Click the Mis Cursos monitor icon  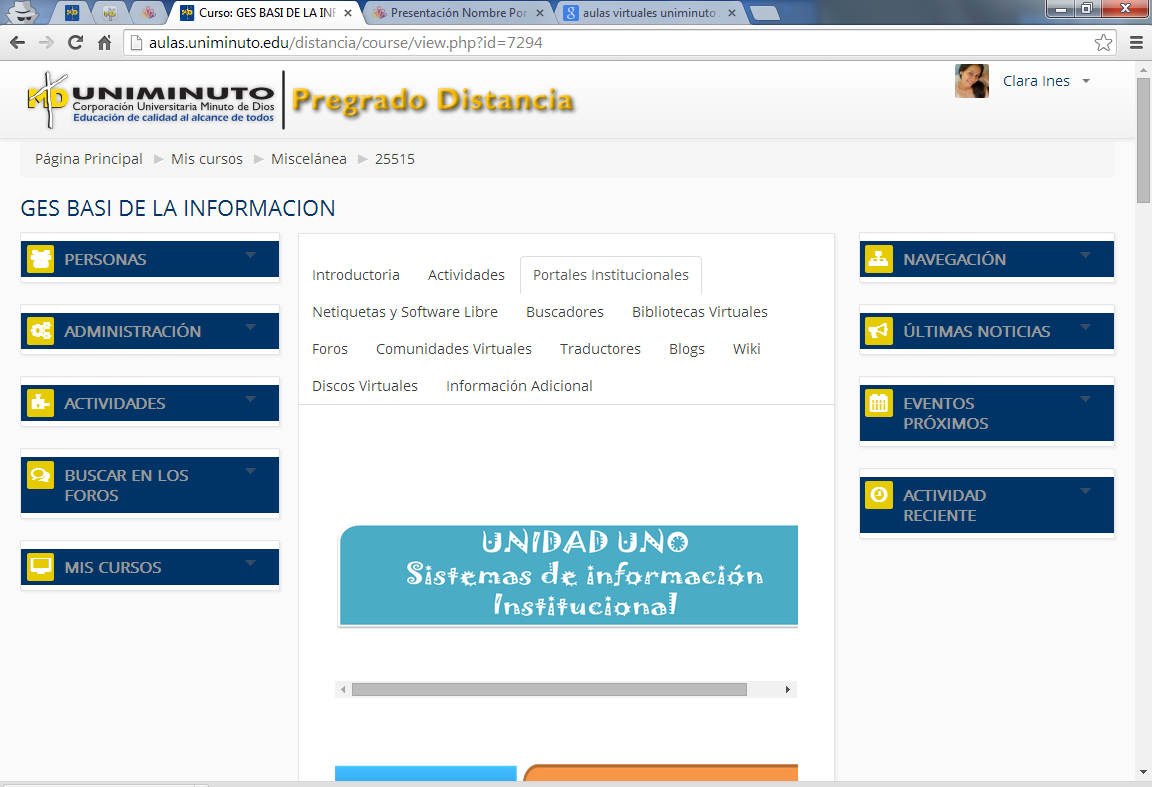point(40,567)
